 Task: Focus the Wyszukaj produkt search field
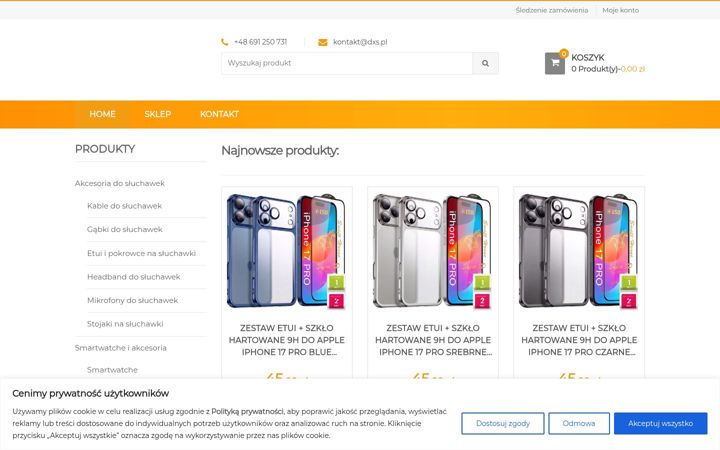(x=347, y=63)
